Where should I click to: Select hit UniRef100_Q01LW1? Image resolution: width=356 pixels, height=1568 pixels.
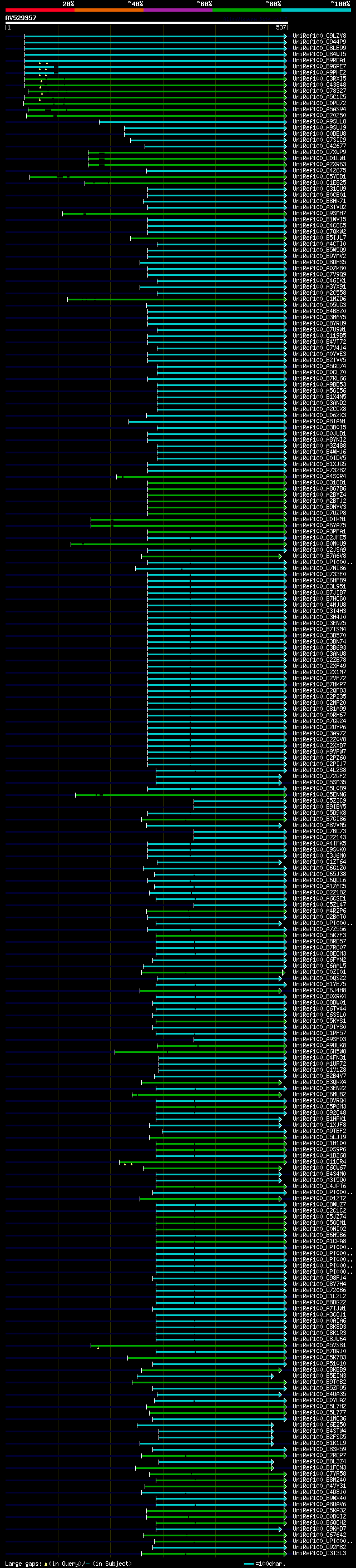tap(319, 159)
